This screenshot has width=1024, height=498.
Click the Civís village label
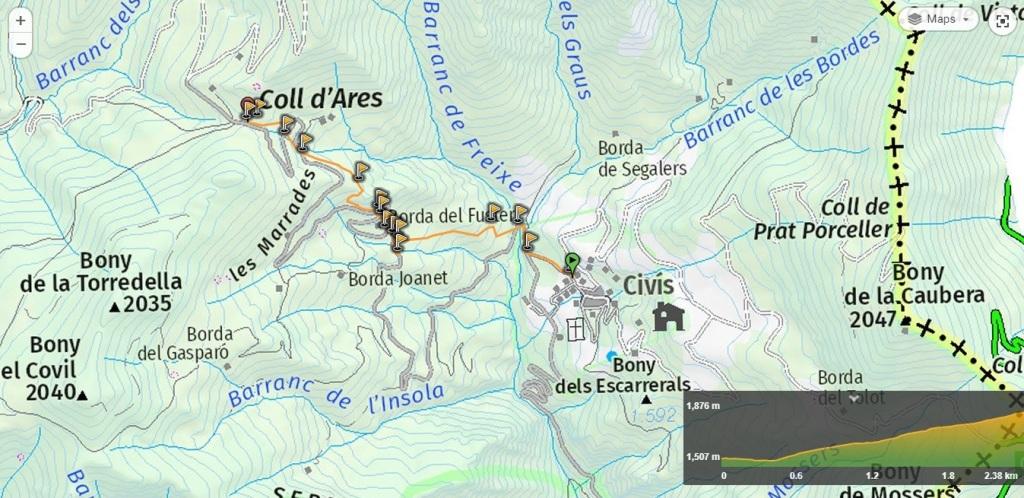[648, 285]
